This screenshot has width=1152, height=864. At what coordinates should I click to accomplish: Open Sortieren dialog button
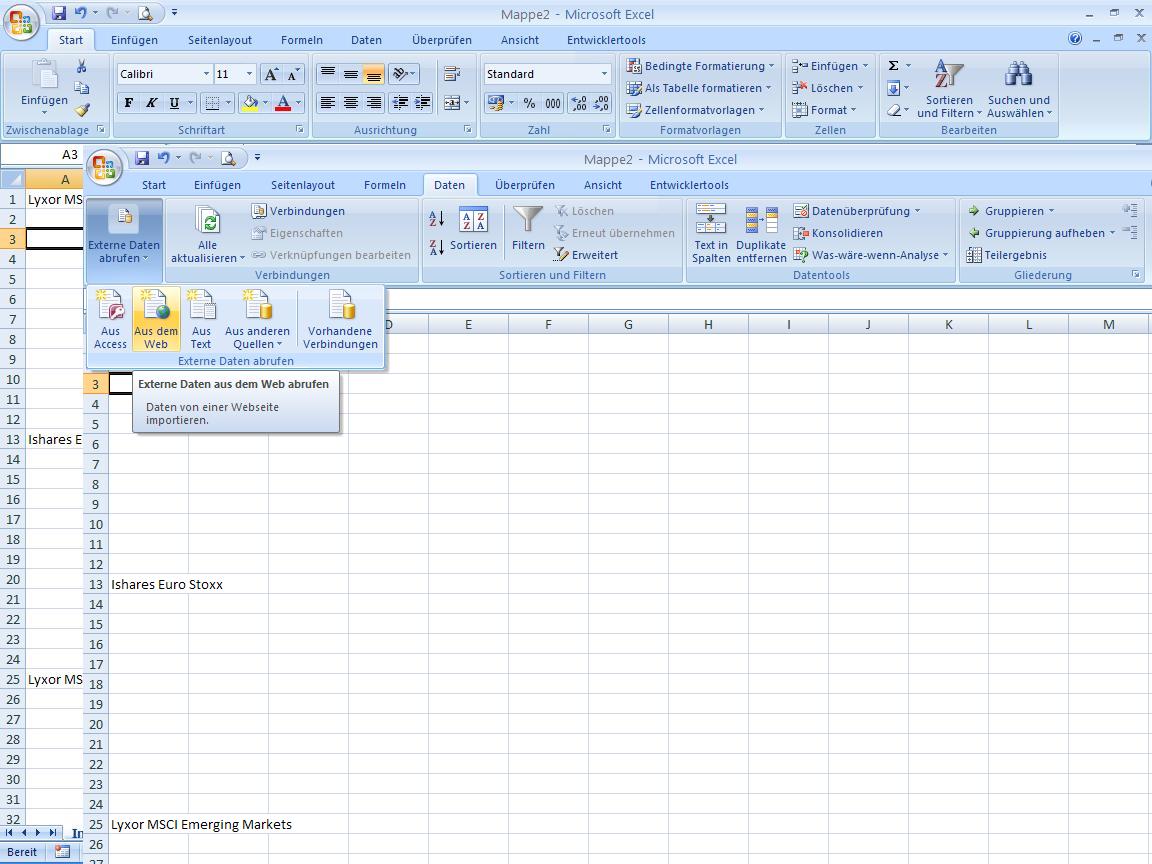473,229
